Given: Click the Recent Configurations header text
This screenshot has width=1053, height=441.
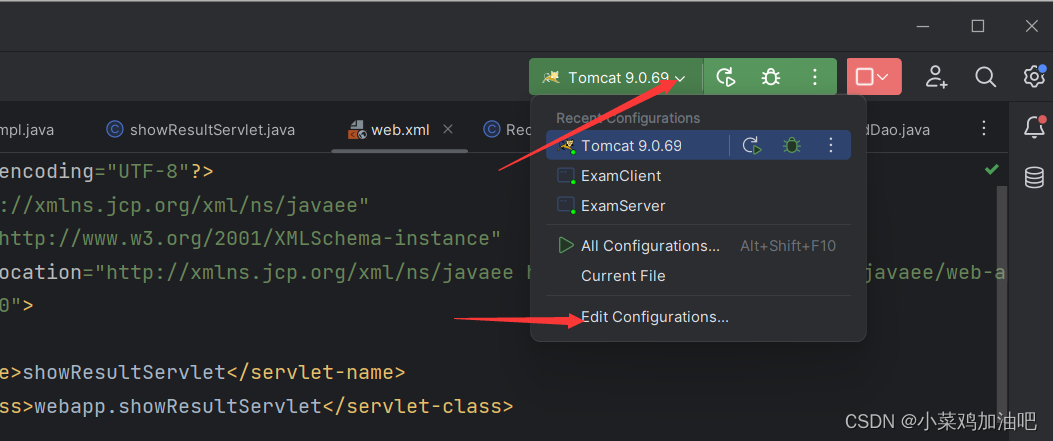Looking at the screenshot, I should (628, 118).
